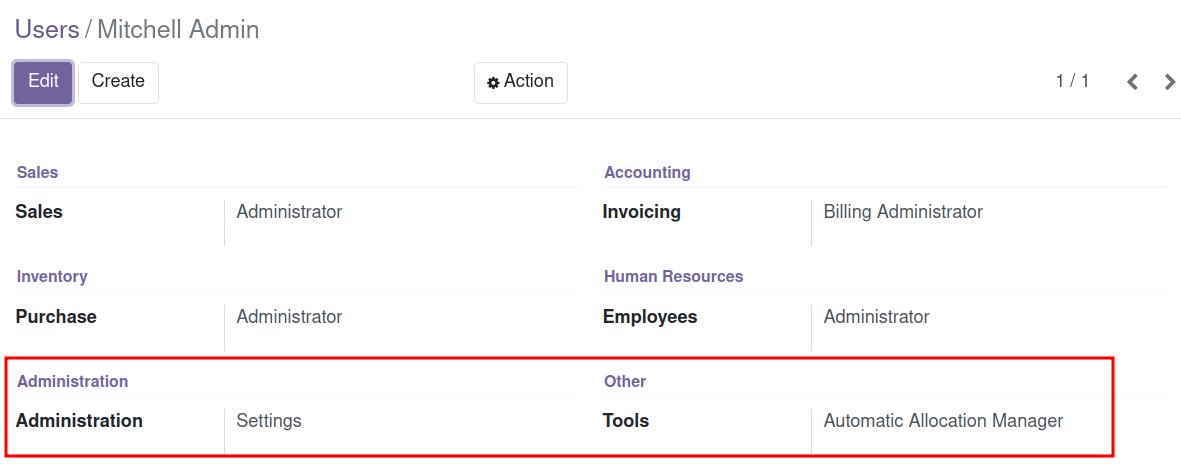
Task: Click Automatic Allocation Manager value
Action: (x=943, y=421)
